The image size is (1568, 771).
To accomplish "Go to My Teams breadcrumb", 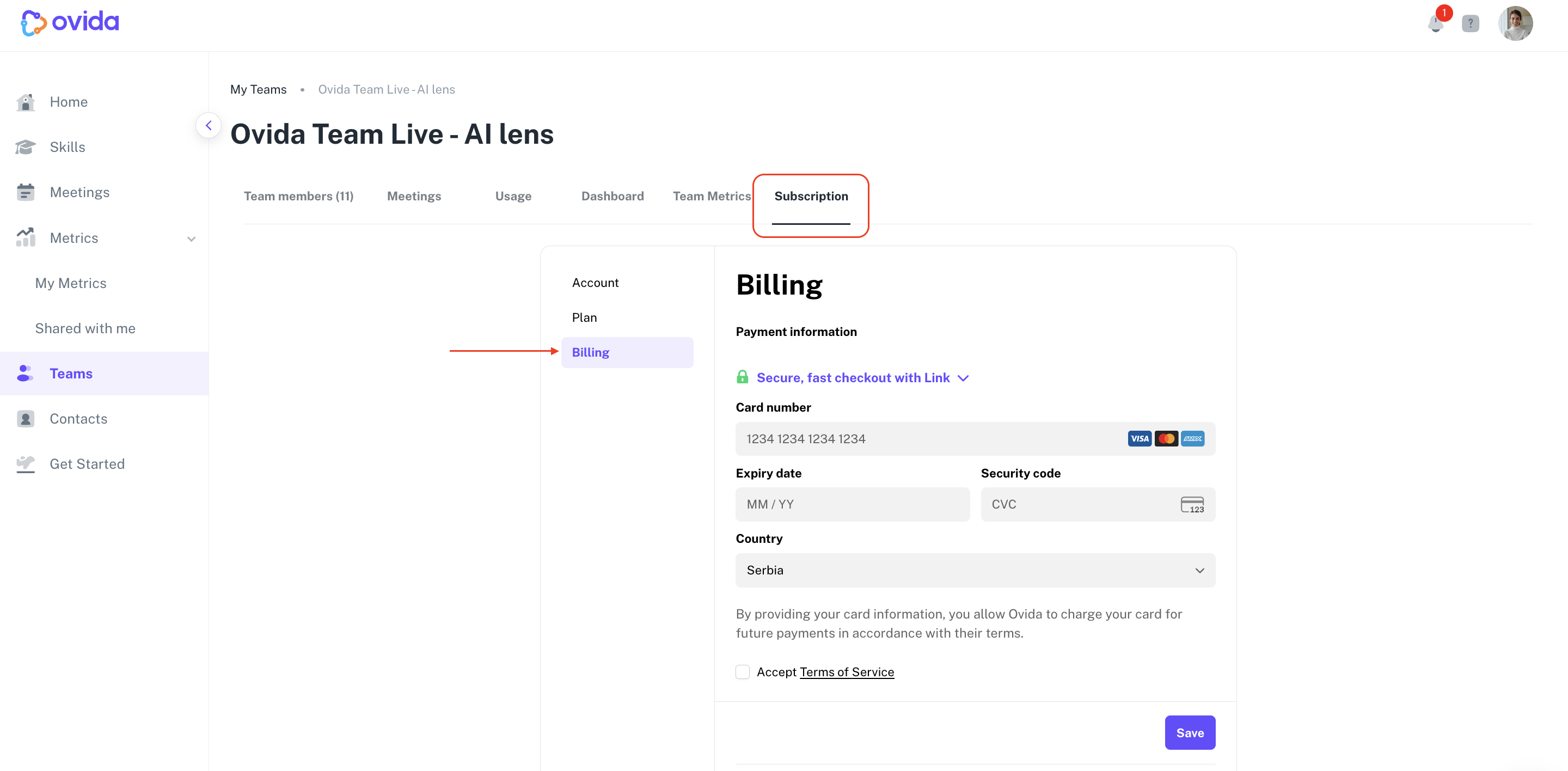I will 258,89.
